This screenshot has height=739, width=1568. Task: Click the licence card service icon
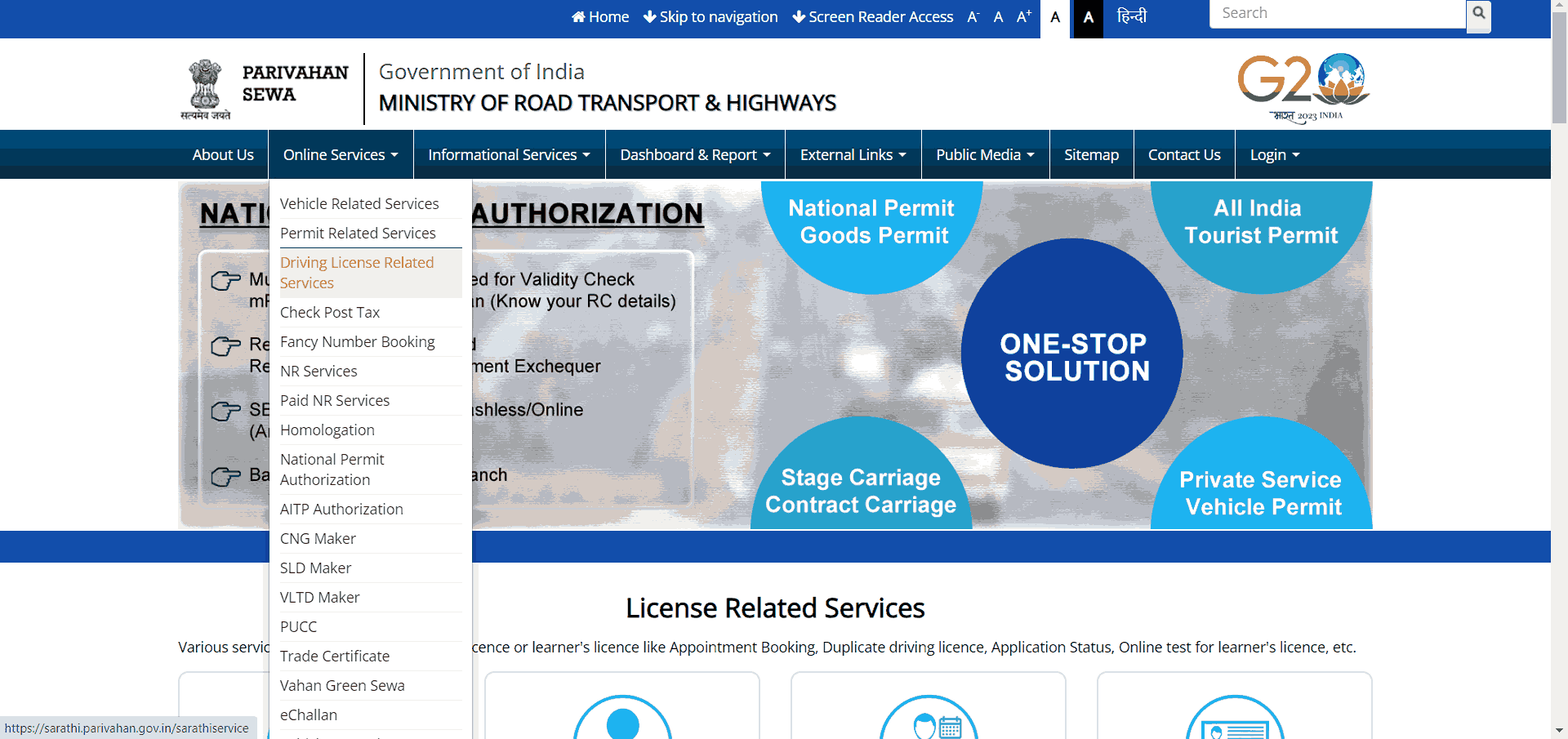(x=1235, y=719)
